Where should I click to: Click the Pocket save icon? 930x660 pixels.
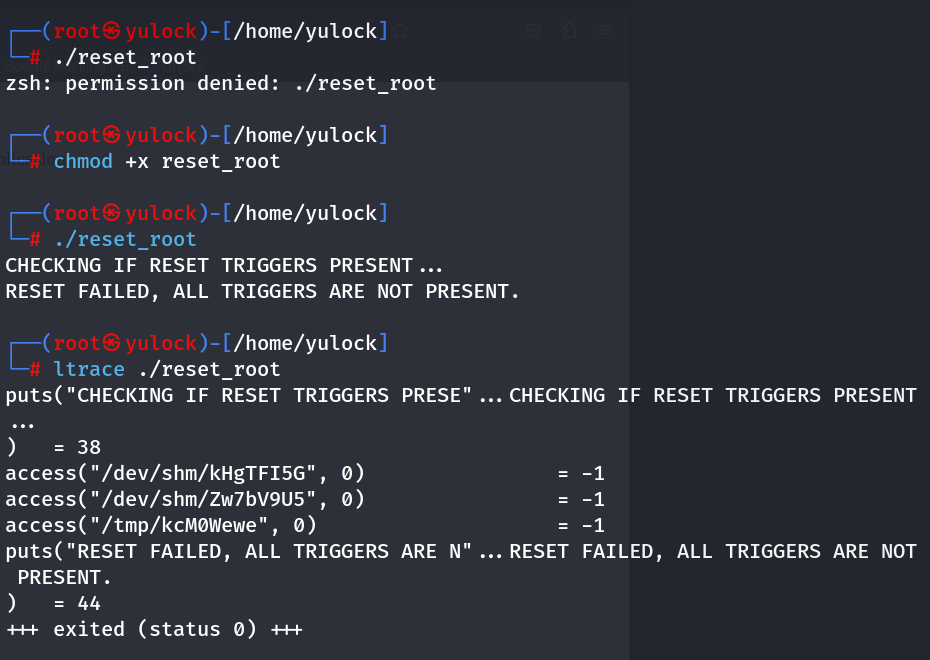click(533, 31)
